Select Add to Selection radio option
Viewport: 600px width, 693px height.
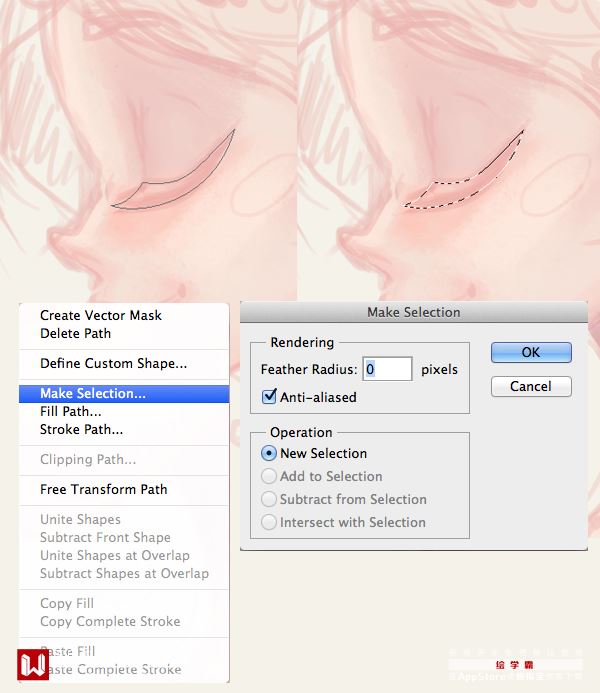coord(269,476)
